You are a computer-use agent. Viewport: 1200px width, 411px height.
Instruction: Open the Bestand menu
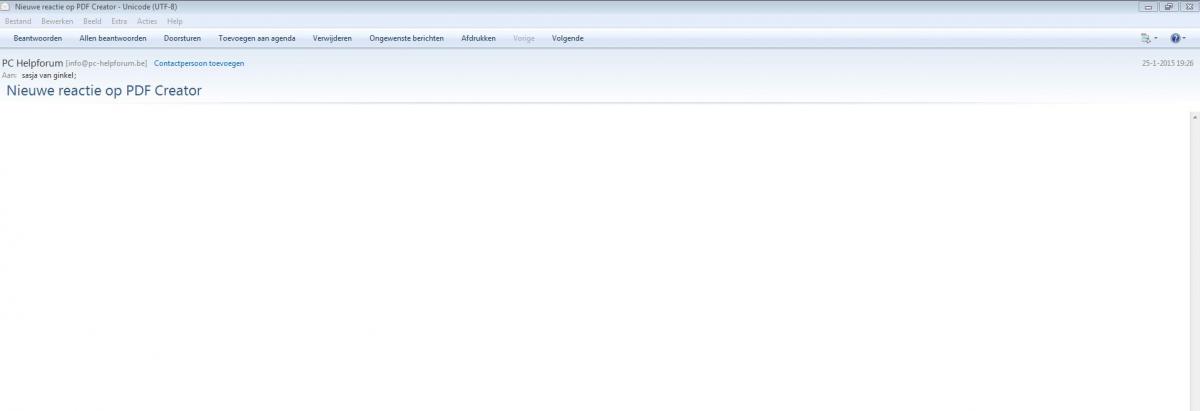[x=18, y=21]
